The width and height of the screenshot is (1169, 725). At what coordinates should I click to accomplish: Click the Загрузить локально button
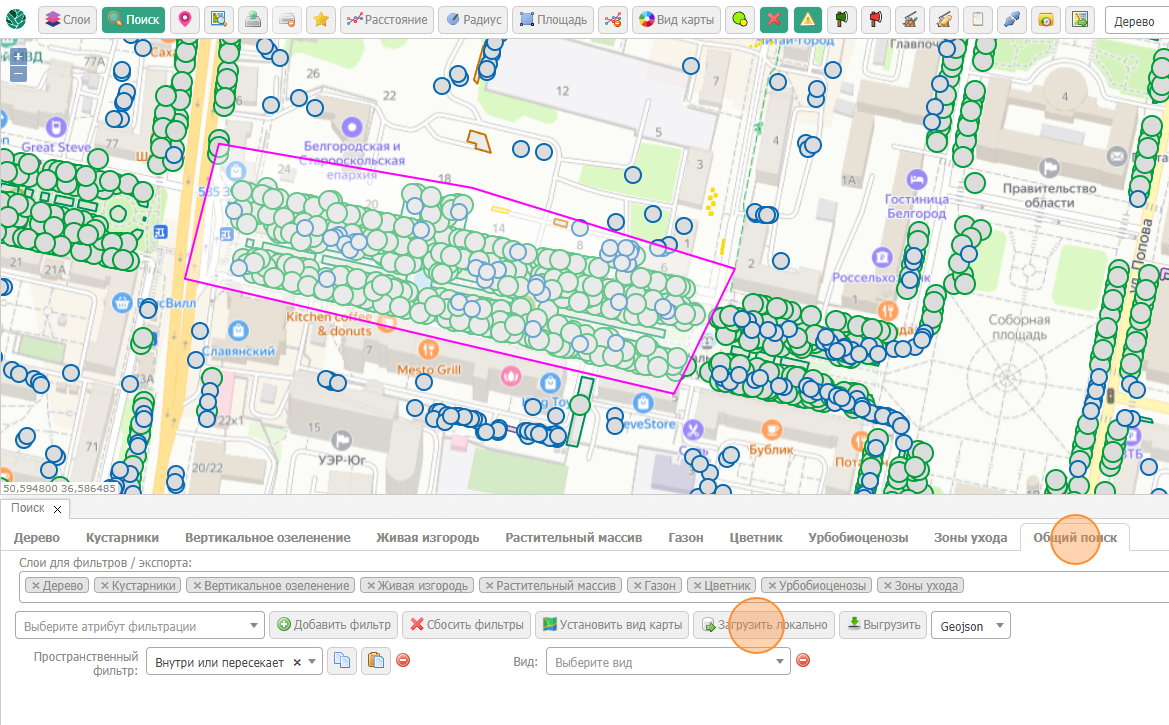click(764, 625)
